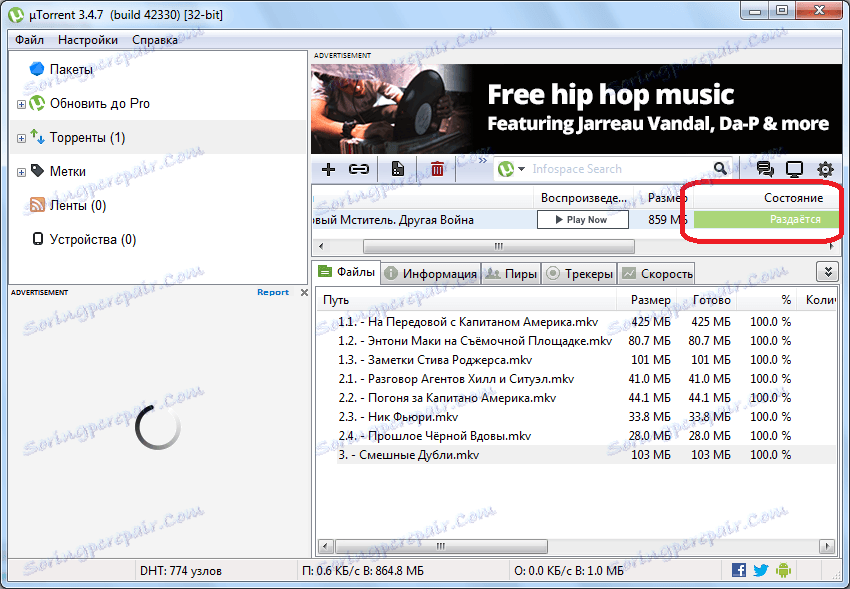Select the Мститель. Другая Война torrent row

pos(575,220)
